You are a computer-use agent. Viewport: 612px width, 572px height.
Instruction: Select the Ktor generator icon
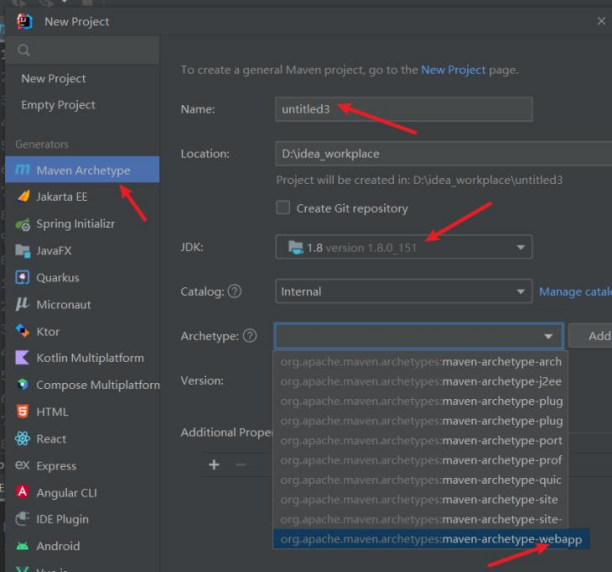pyautogui.click(x=23, y=331)
